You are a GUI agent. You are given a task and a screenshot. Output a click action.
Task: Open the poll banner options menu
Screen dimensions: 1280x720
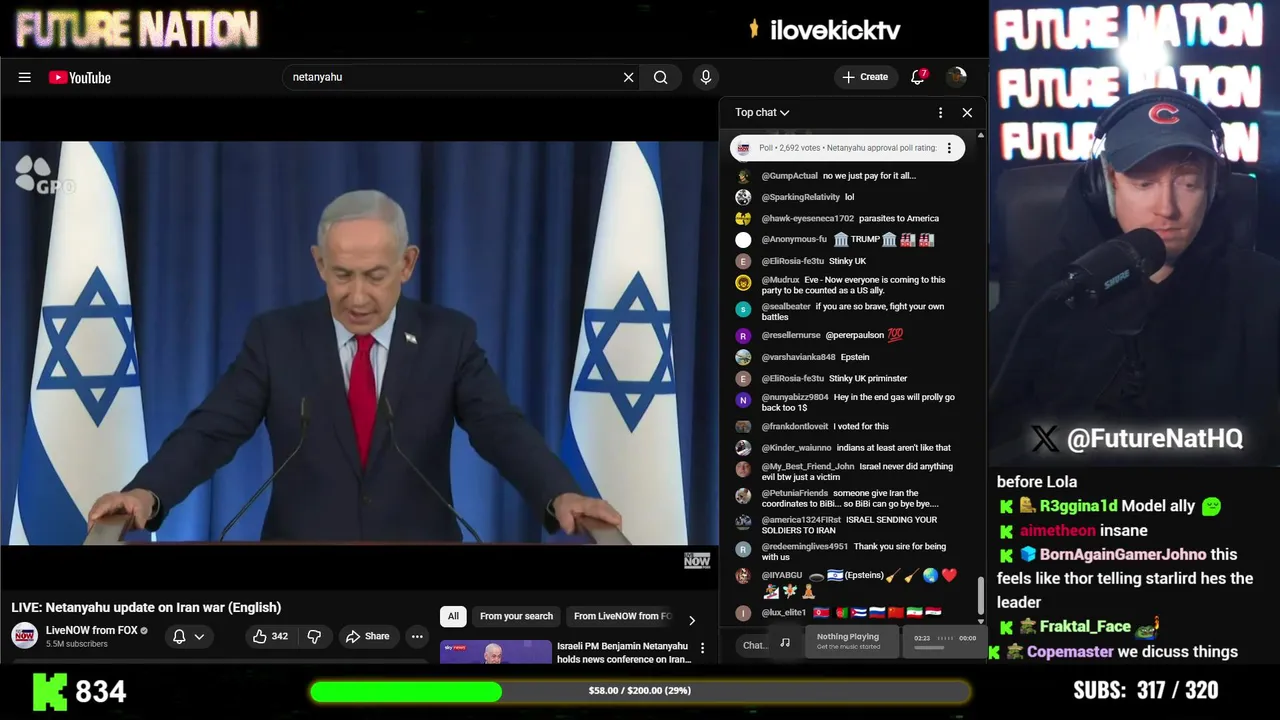tap(949, 148)
